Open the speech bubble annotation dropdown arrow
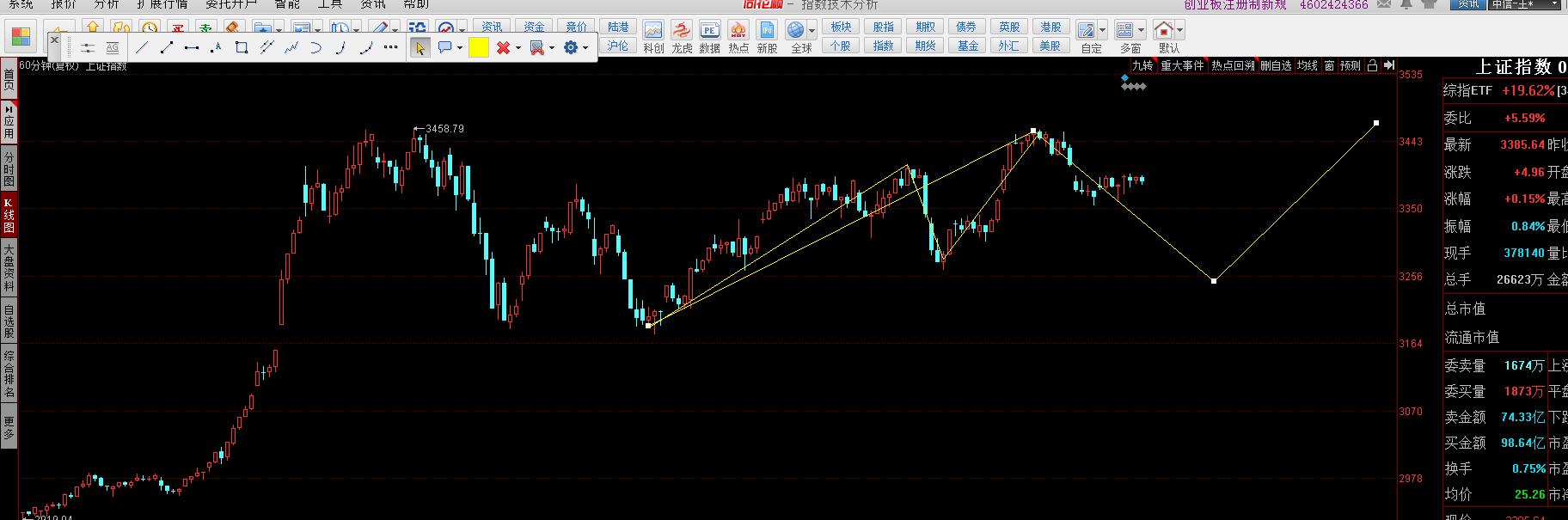1568x520 pixels. (460, 48)
